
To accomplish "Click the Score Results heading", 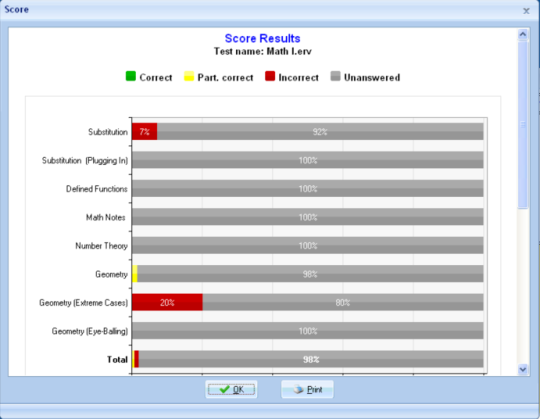I will 262,38.
